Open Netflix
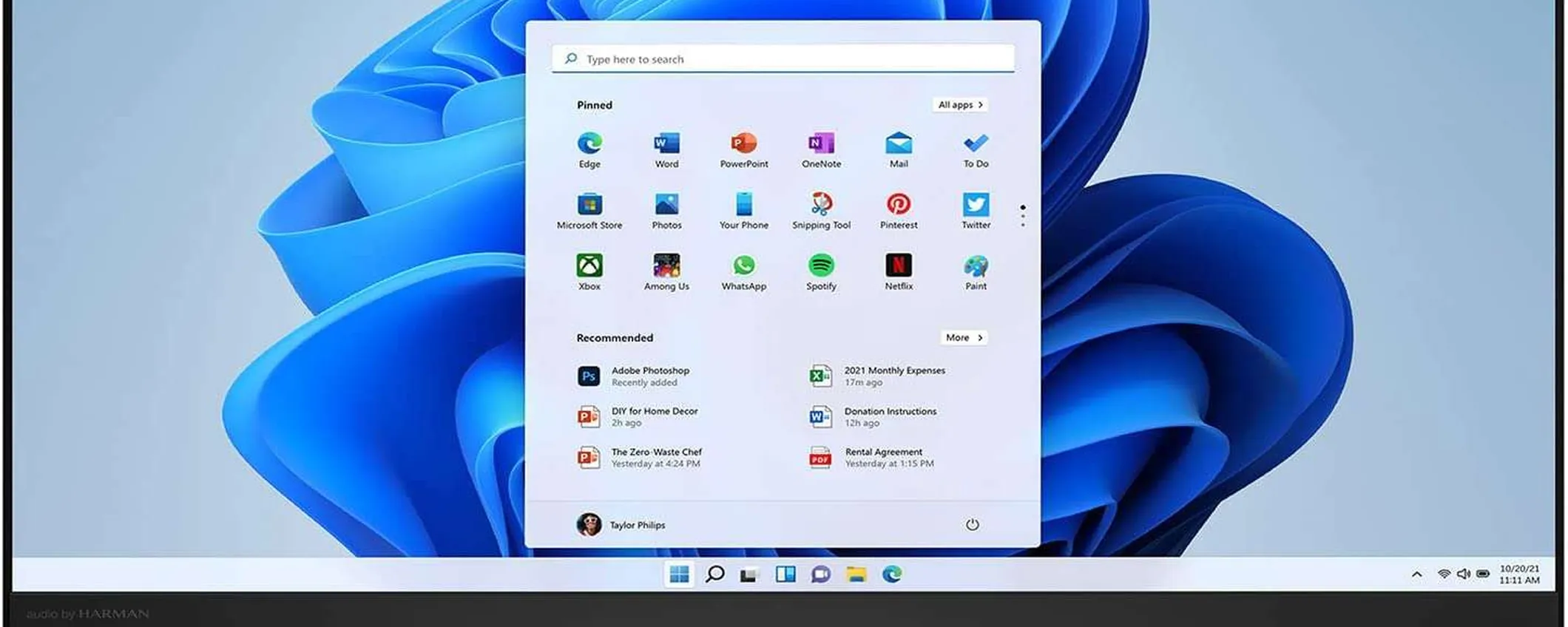Screen dimensions: 1568x627 pyautogui.click(x=899, y=272)
